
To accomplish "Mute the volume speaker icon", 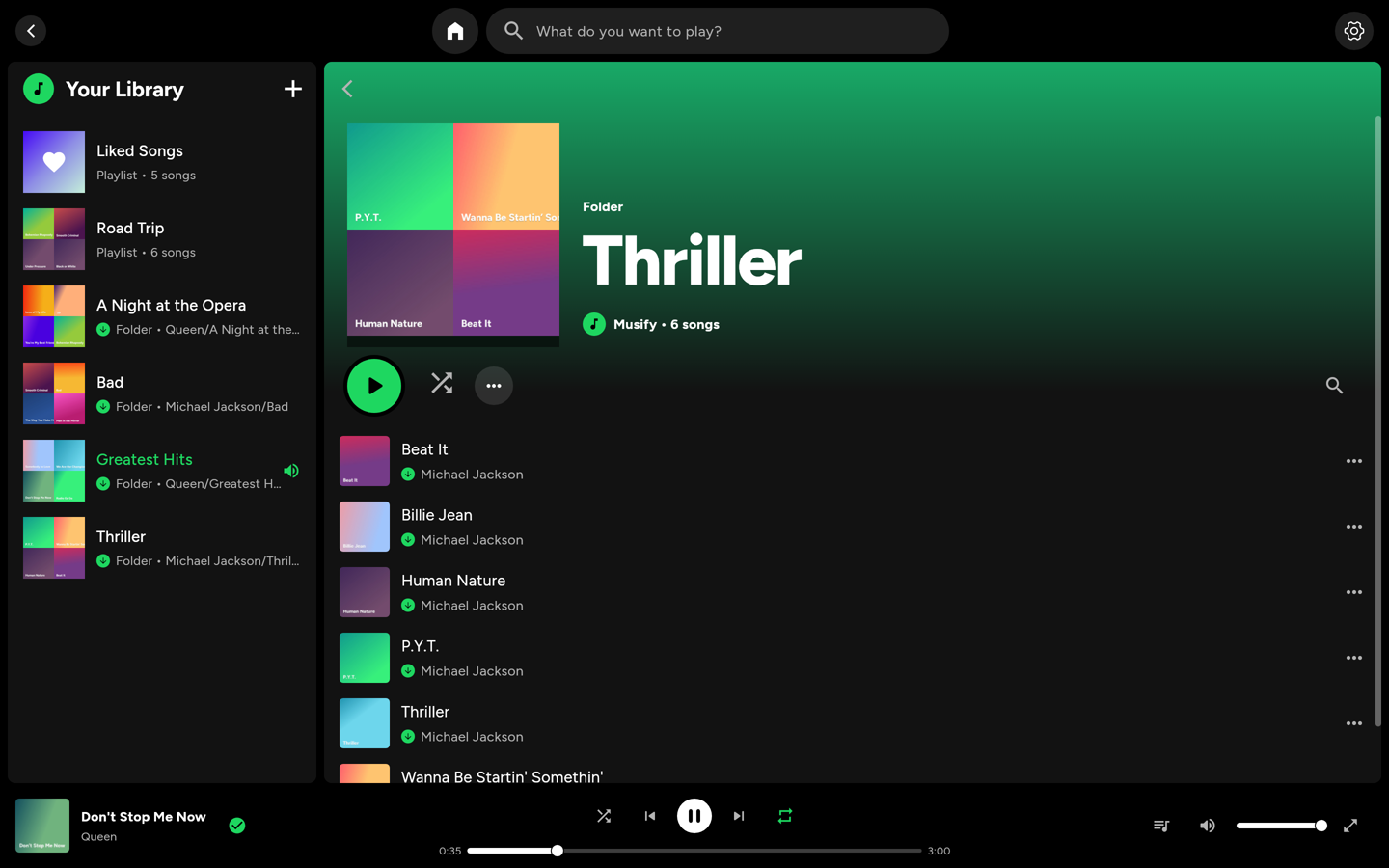I will (1208, 826).
